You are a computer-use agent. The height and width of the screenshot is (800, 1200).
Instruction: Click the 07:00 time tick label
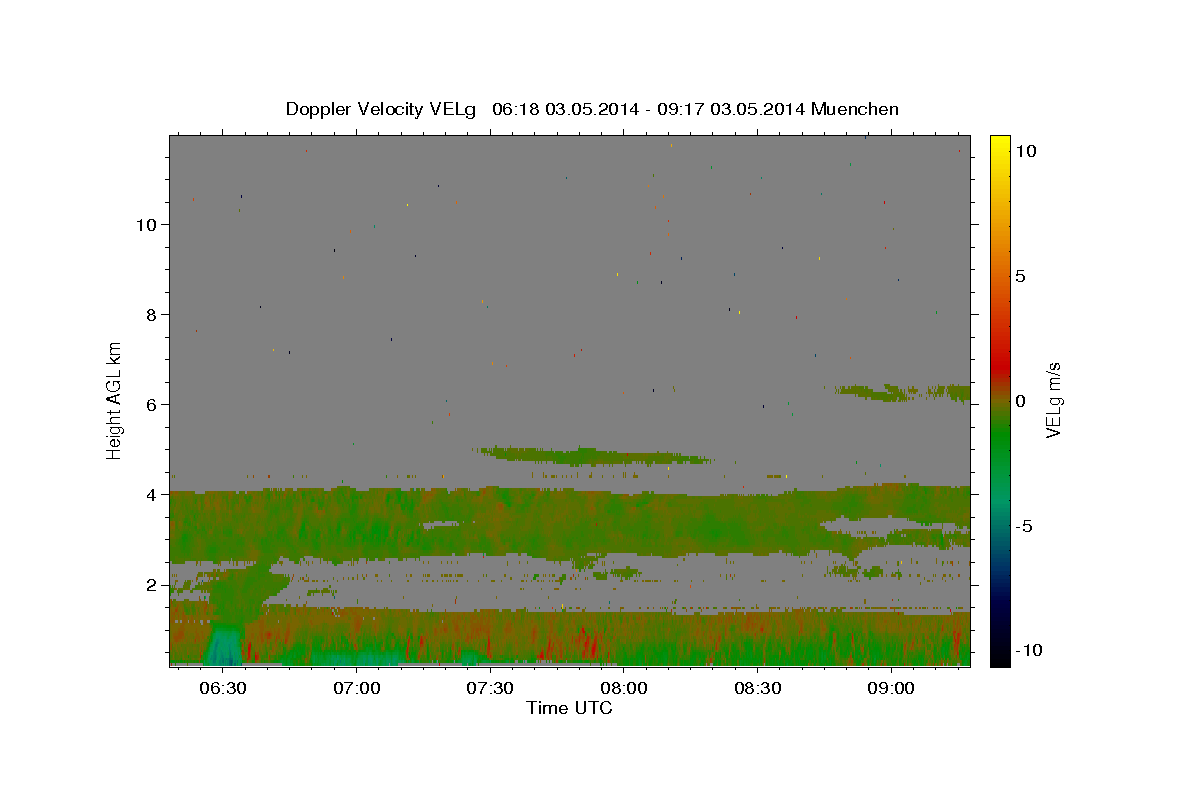[x=356, y=688]
